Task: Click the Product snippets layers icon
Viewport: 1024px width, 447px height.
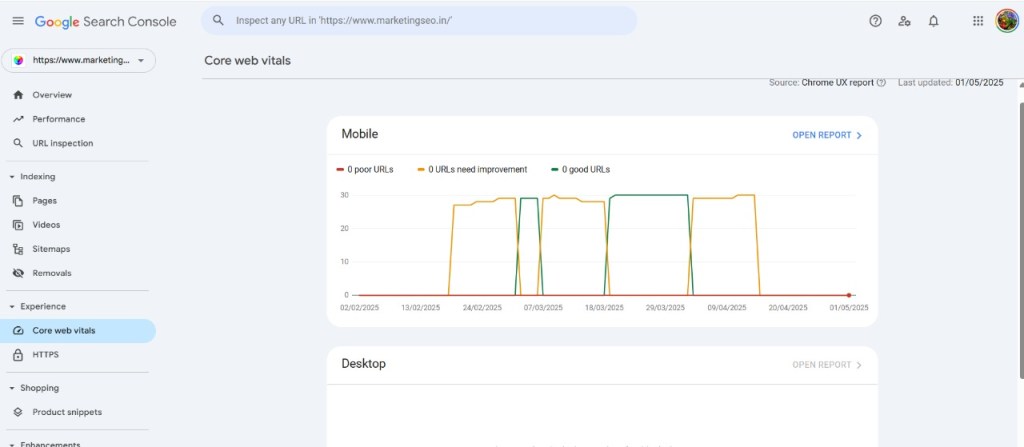Action: coord(18,412)
